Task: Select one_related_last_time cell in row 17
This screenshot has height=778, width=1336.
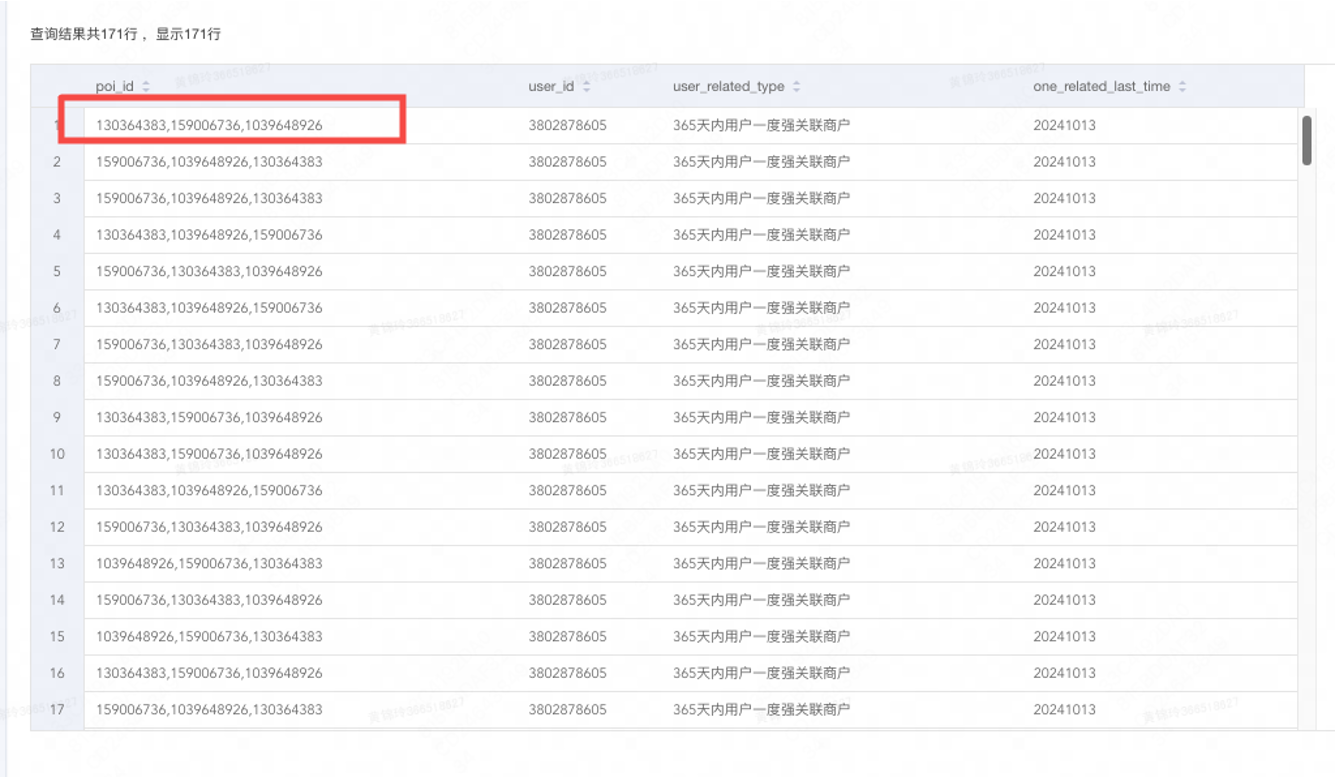Action: tap(1064, 709)
